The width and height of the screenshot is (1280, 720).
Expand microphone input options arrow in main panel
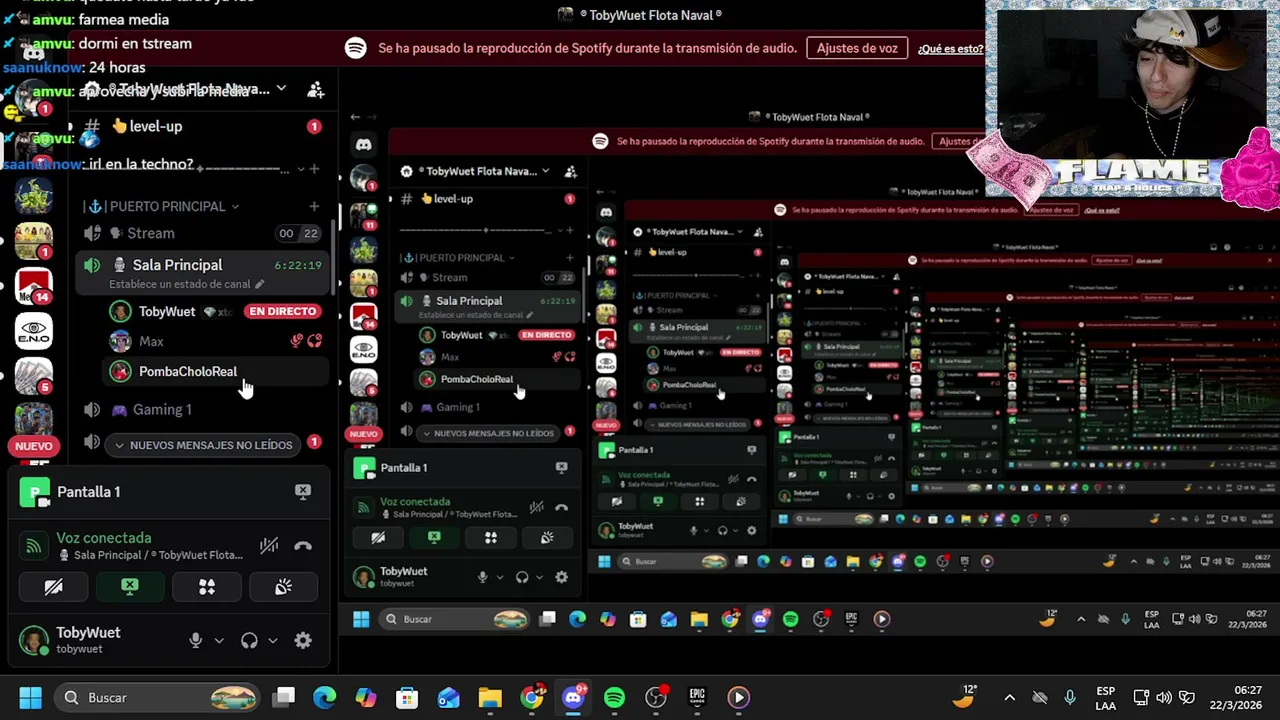click(x=219, y=641)
